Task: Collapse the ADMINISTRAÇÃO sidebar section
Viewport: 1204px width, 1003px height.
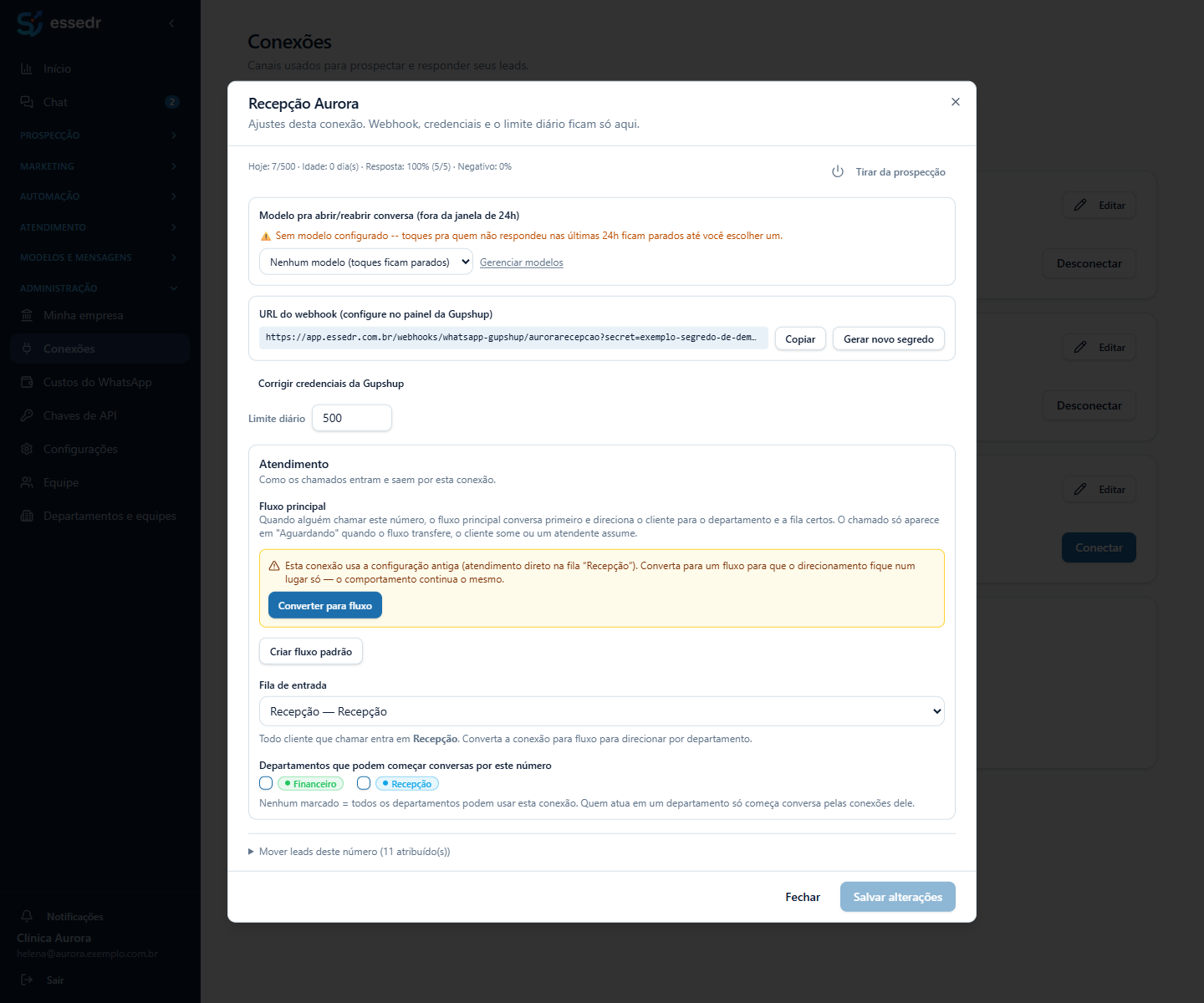Action: [x=100, y=288]
